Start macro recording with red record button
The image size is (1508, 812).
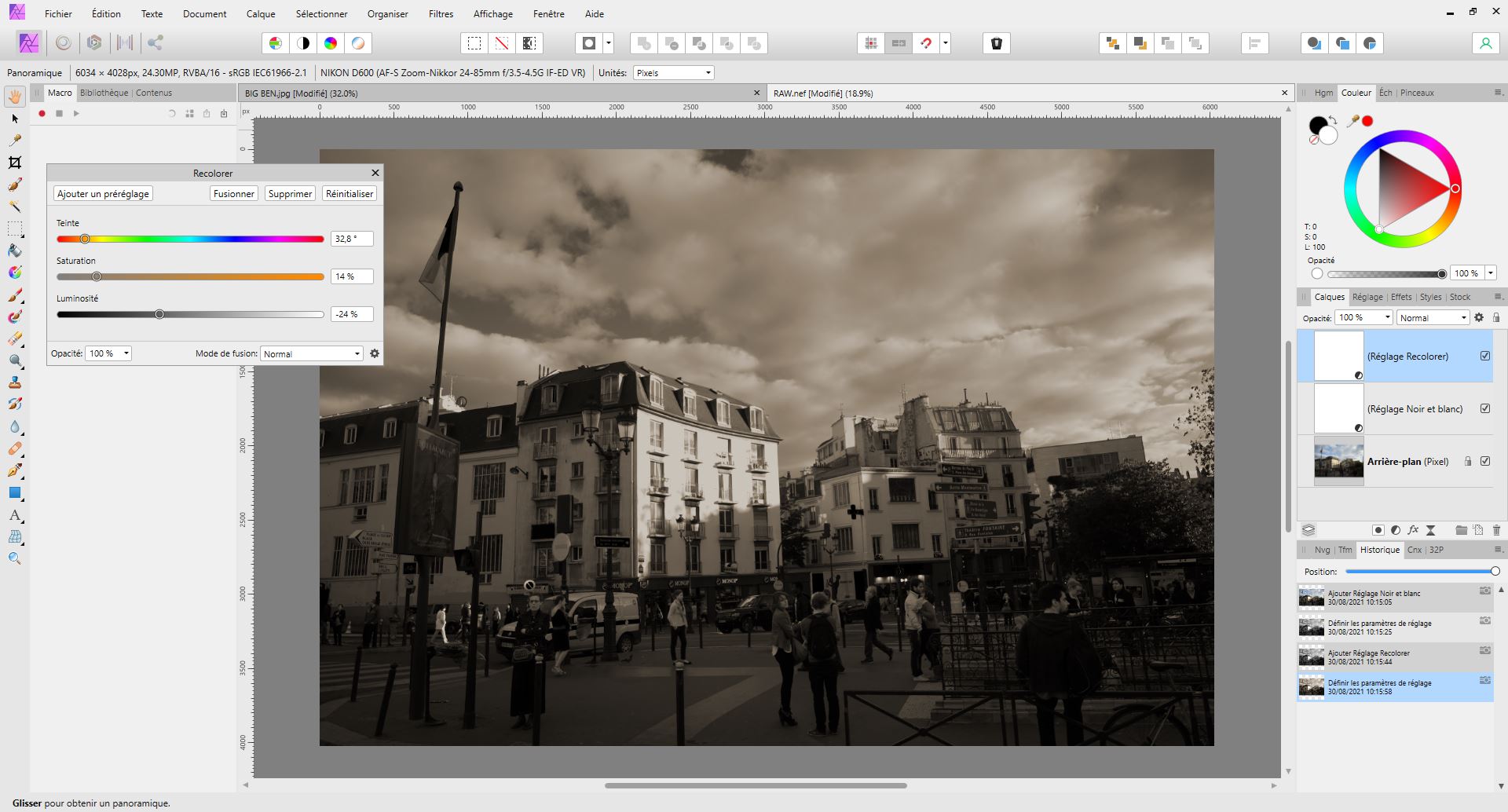pos(42,114)
